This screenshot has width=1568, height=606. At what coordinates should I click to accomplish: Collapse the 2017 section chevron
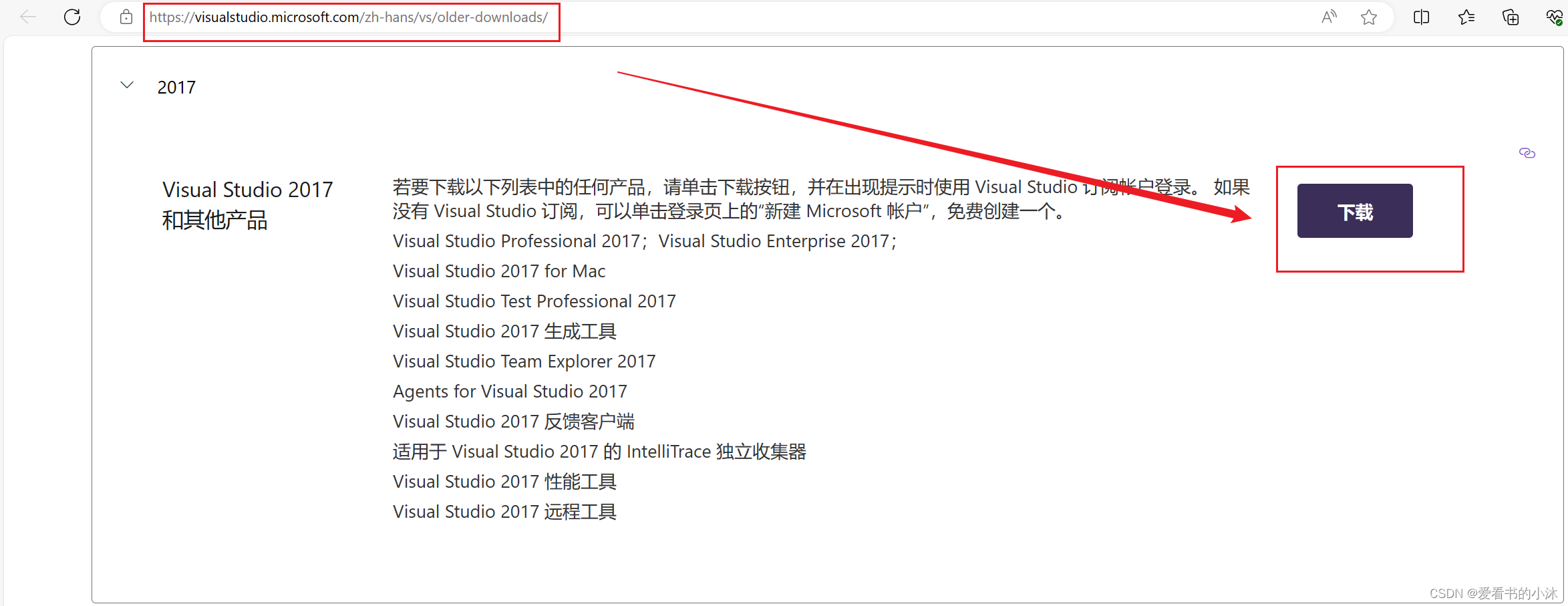[x=127, y=86]
